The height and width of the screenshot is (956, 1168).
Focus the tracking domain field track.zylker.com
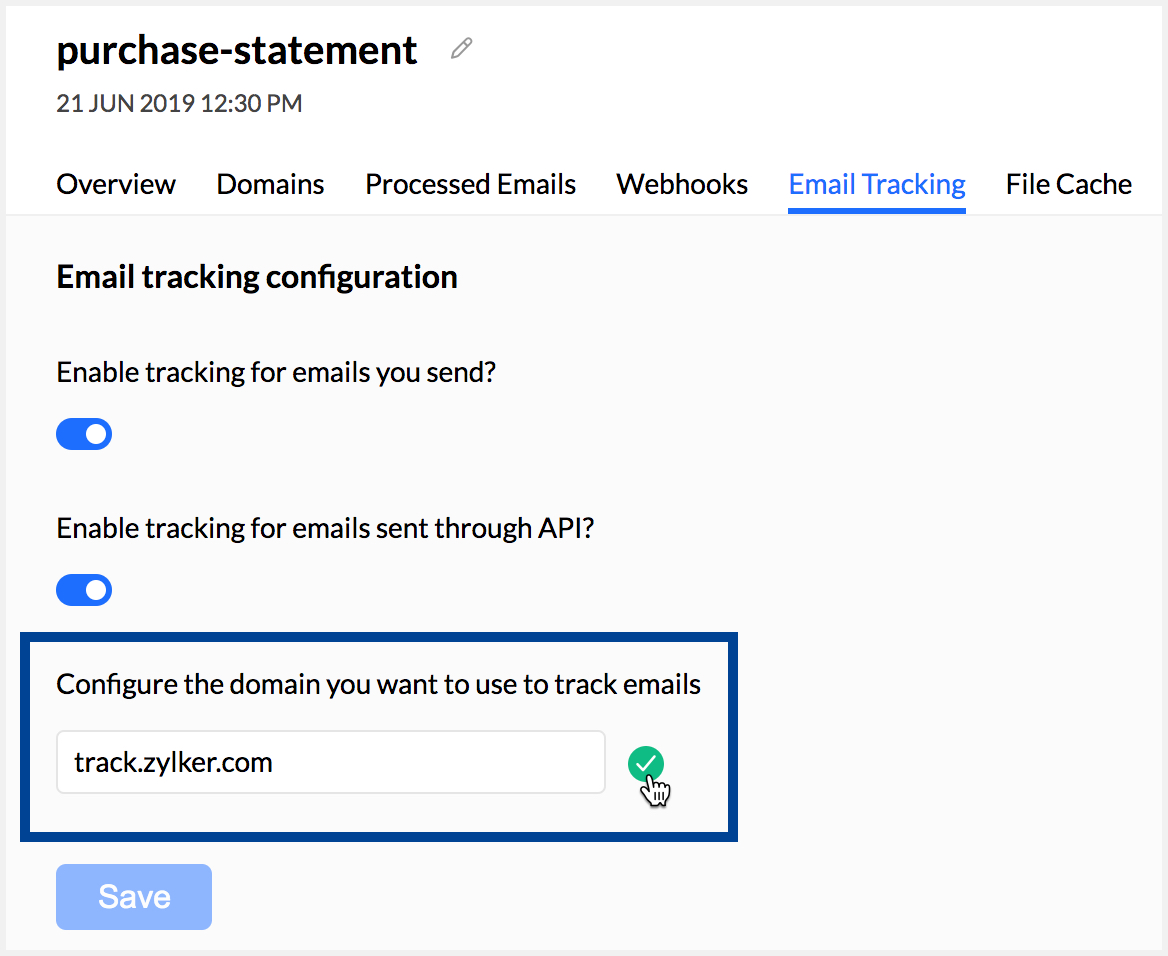pos(331,762)
